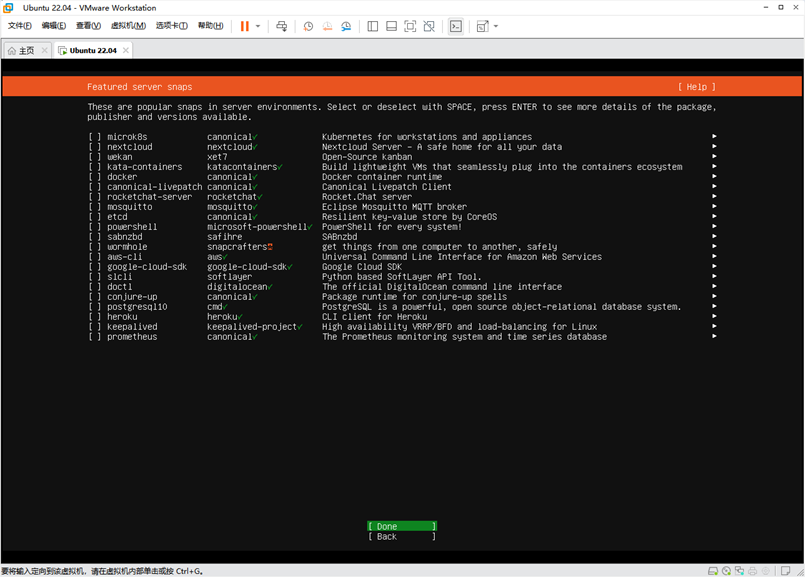
Task: Toggle the nextcloud snap checkbox
Action: pyautogui.click(x=95, y=147)
